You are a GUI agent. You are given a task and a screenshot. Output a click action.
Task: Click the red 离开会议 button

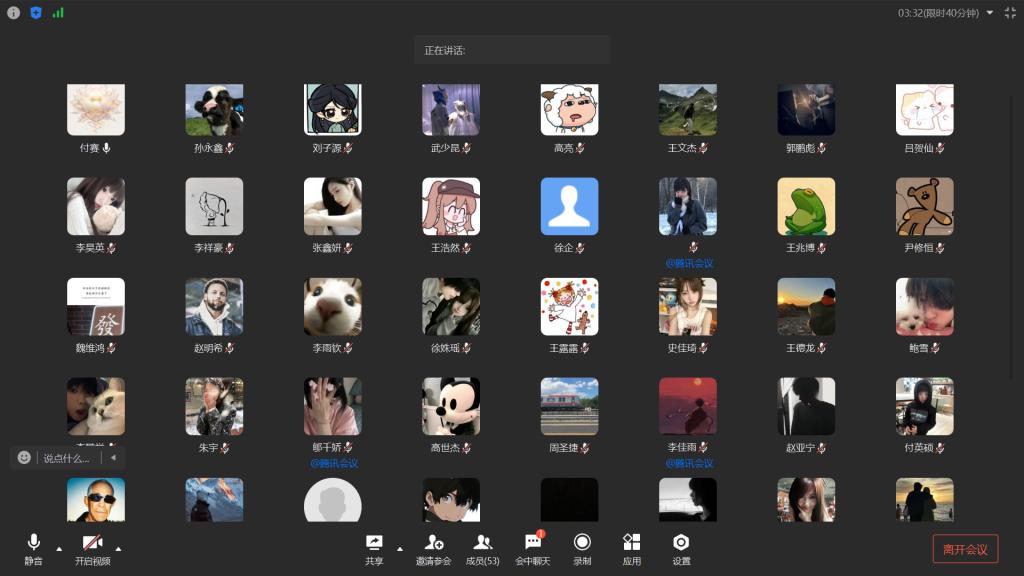pos(964,549)
